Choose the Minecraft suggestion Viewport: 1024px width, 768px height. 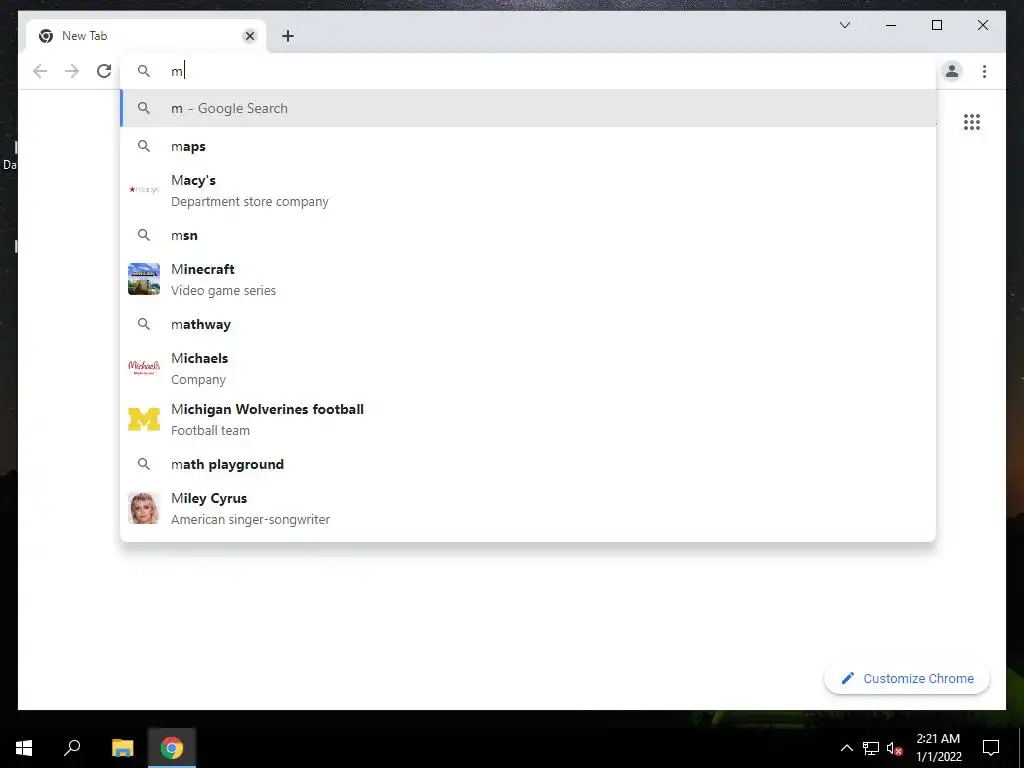[528, 280]
